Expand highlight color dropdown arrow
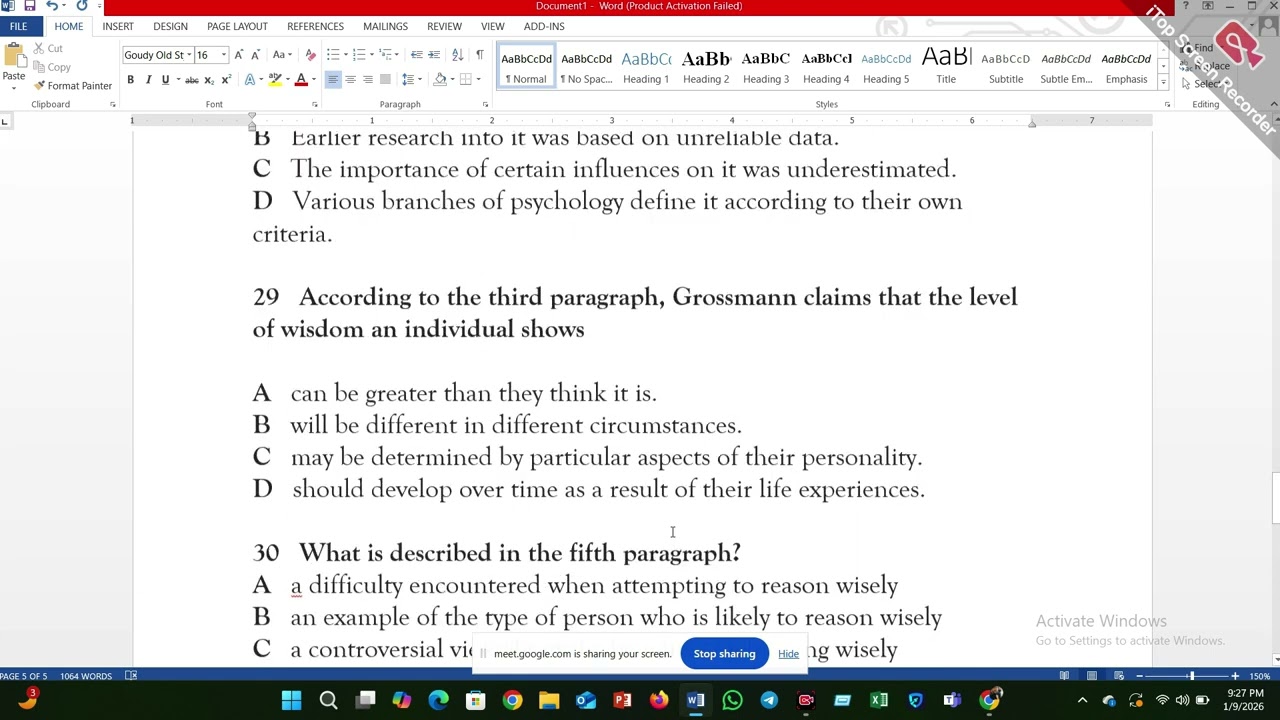 click(287, 80)
